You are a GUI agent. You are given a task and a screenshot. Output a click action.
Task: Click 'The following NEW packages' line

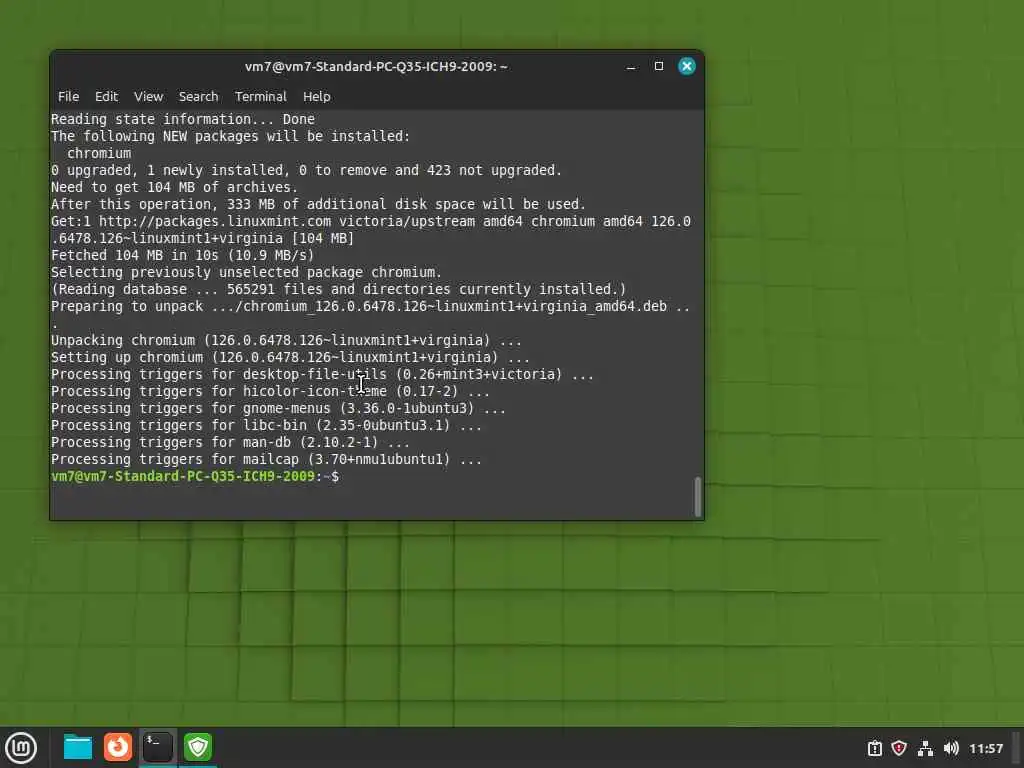pyautogui.click(x=231, y=136)
